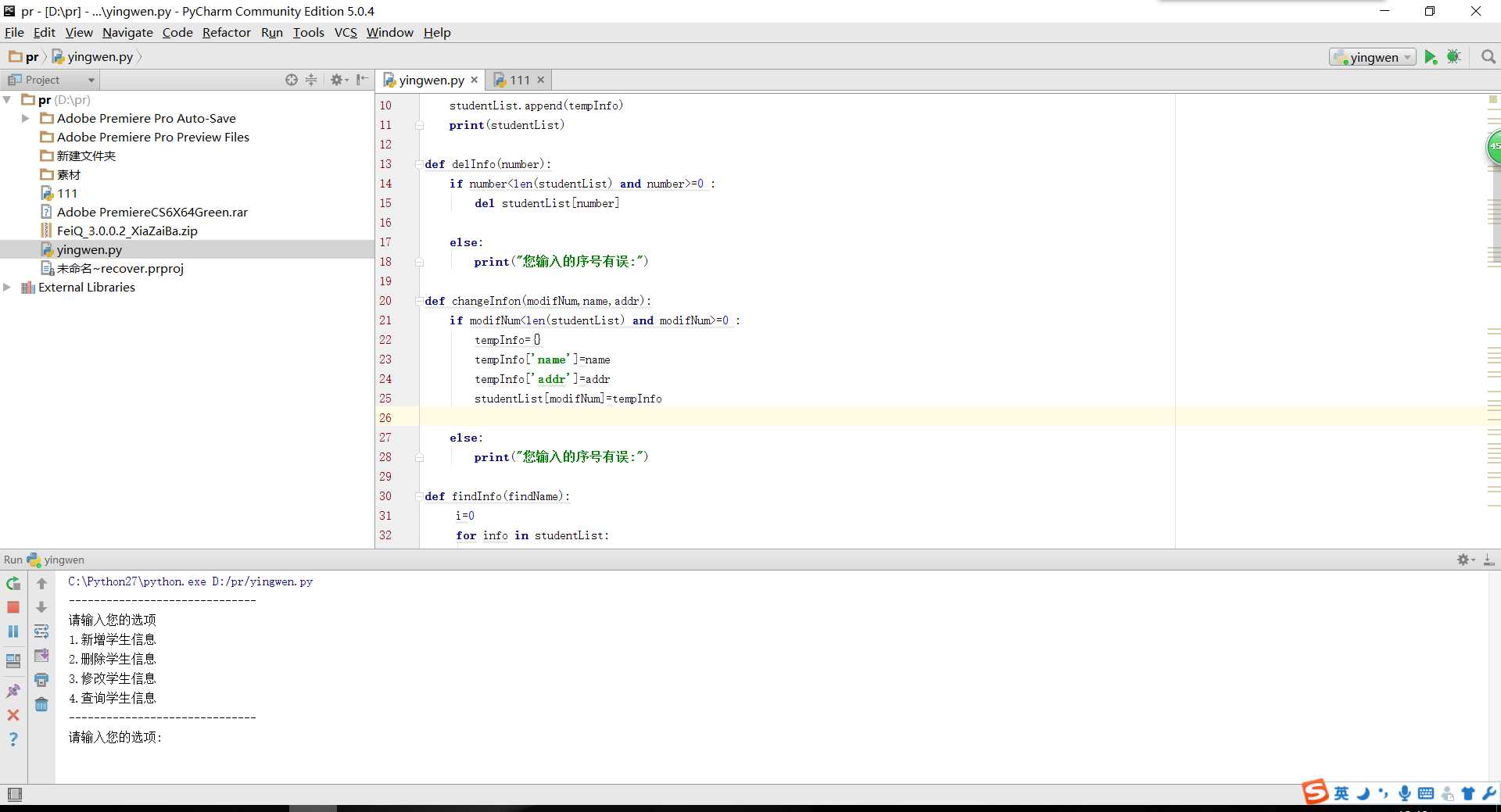Collapse all in Project panel
Viewport: 1501px width, 812px height.
(311, 80)
